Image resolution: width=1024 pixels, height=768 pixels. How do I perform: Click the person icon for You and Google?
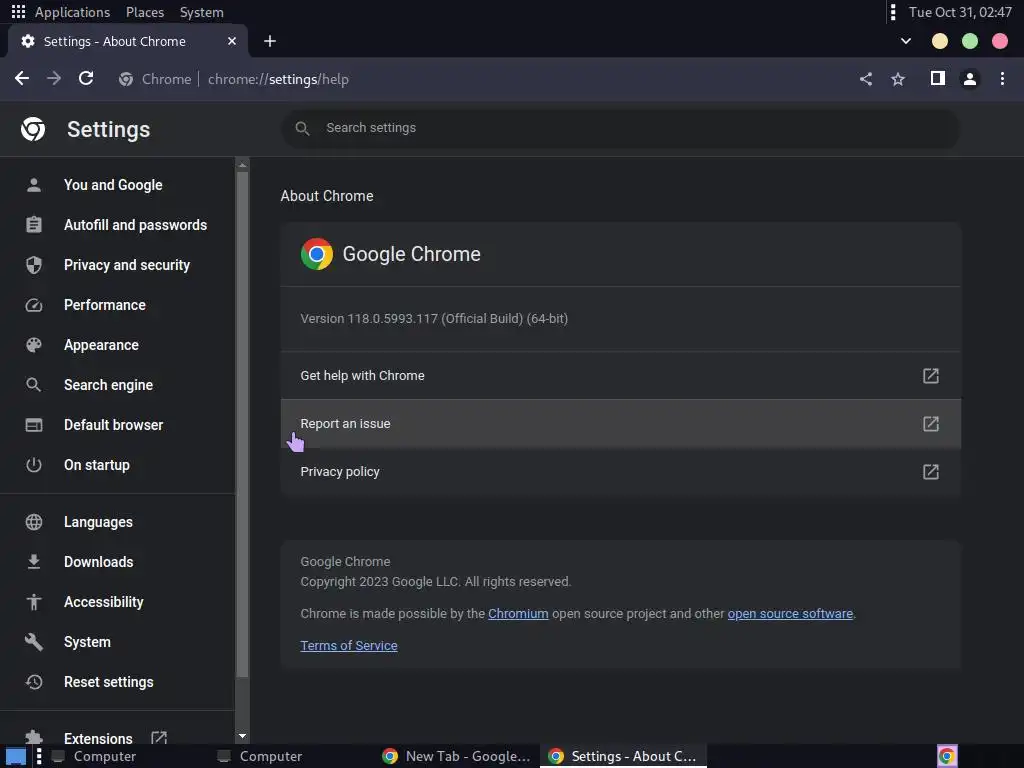click(34, 185)
